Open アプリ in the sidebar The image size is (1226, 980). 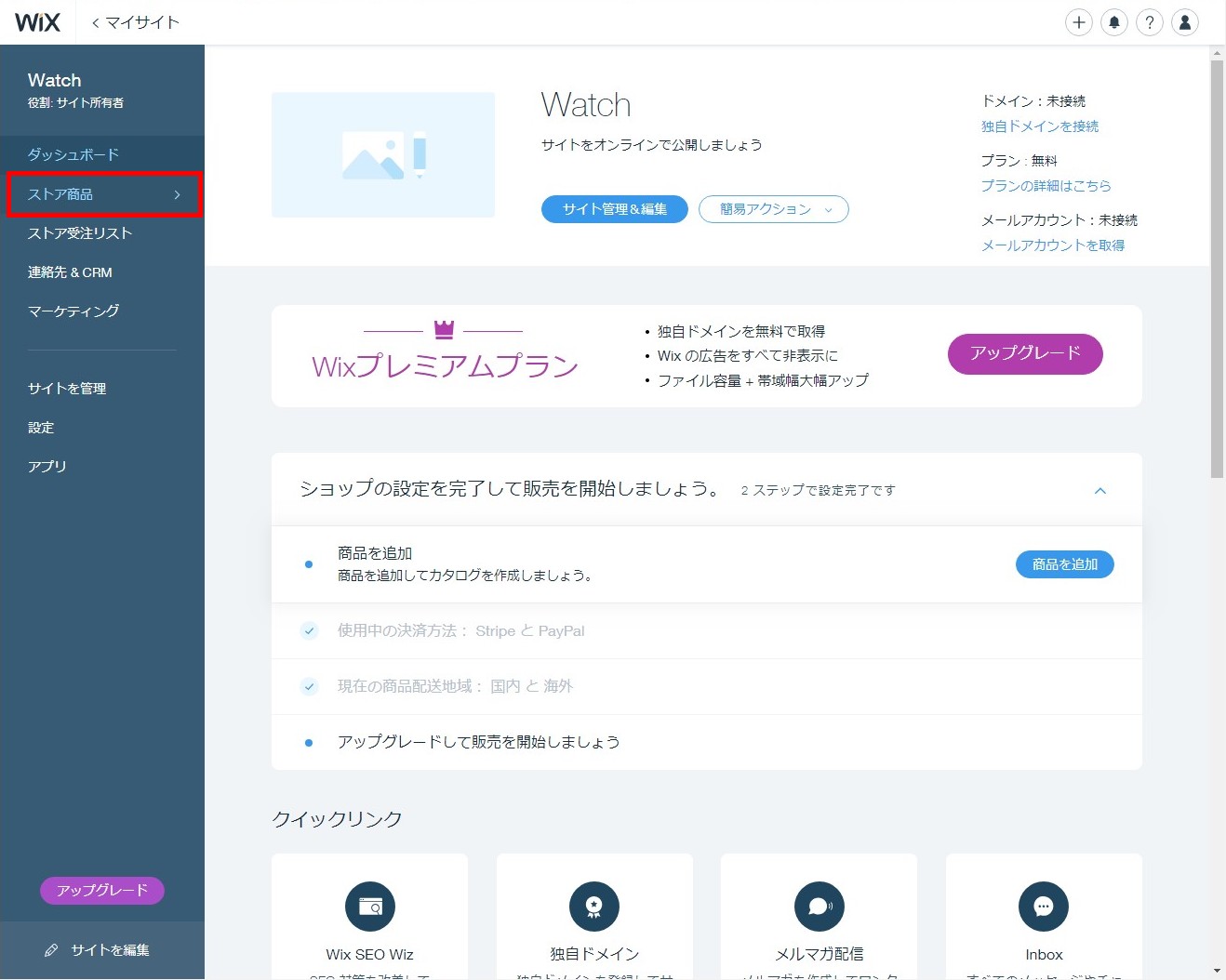pos(47,467)
